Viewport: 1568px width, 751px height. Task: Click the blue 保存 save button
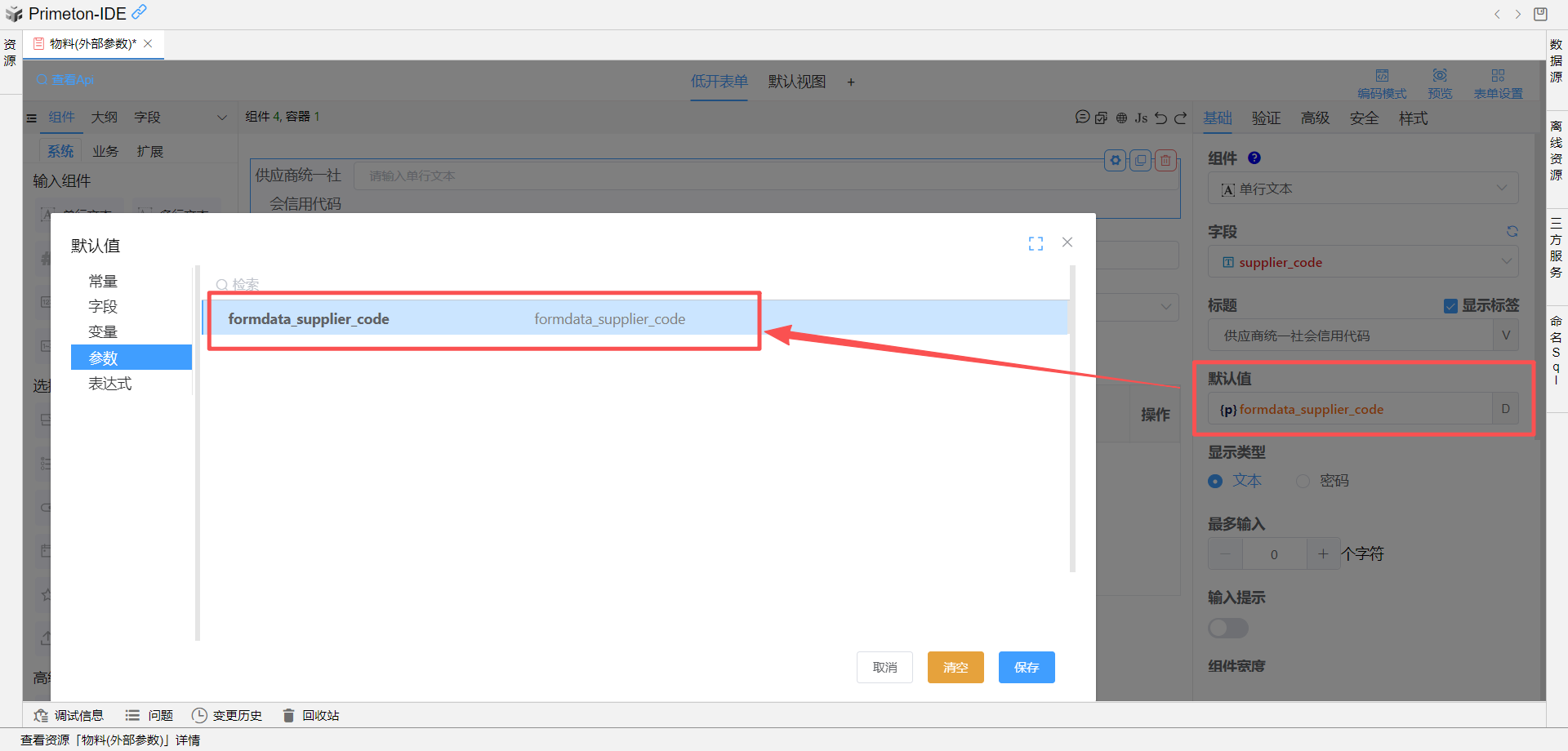pyautogui.click(x=1027, y=667)
